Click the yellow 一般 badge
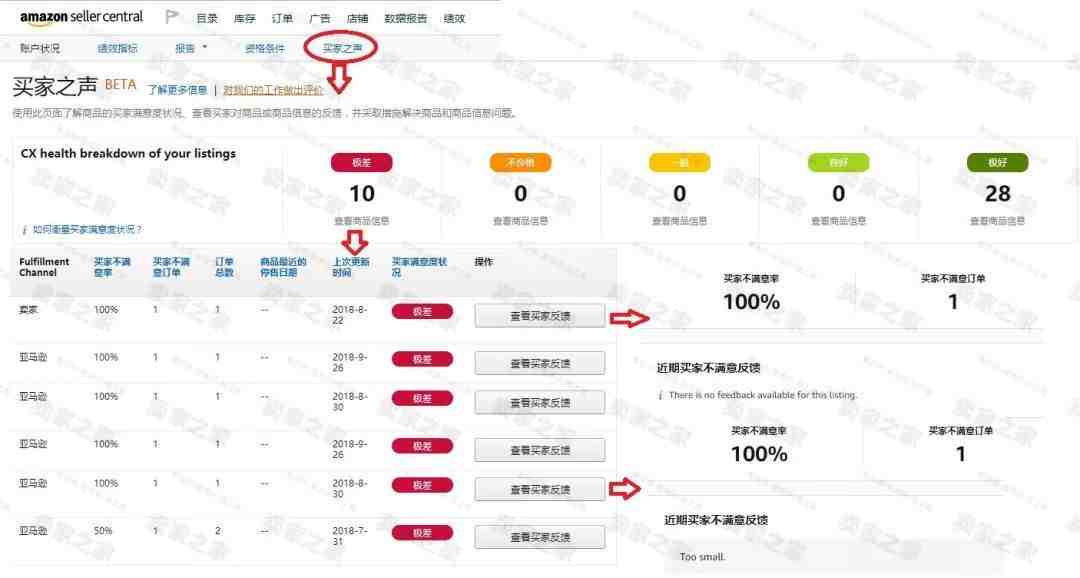Screen dimensions: 1080x578 click(x=680, y=163)
